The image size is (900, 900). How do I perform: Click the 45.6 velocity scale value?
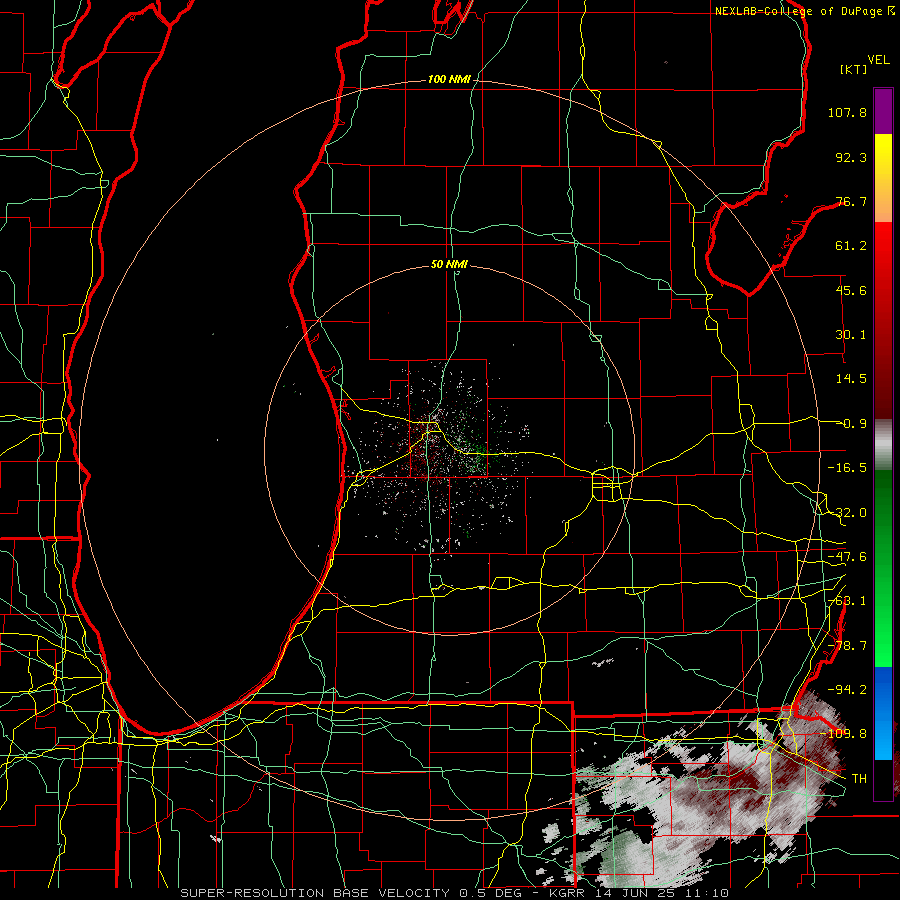click(x=851, y=290)
